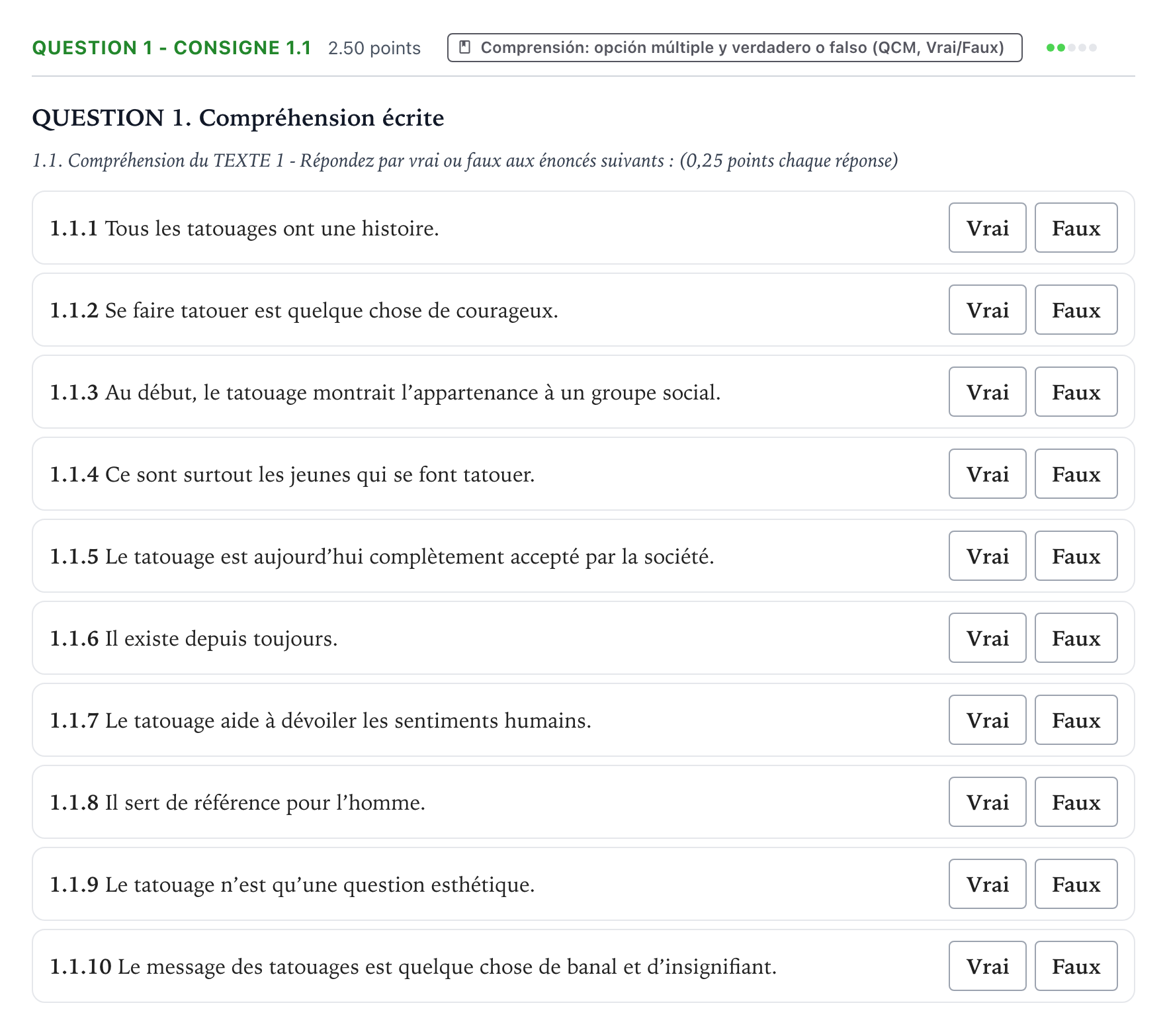1167x1036 pixels.
Task: Select Vrai for 1.1.6 existe depuis toujours
Action: tap(987, 638)
